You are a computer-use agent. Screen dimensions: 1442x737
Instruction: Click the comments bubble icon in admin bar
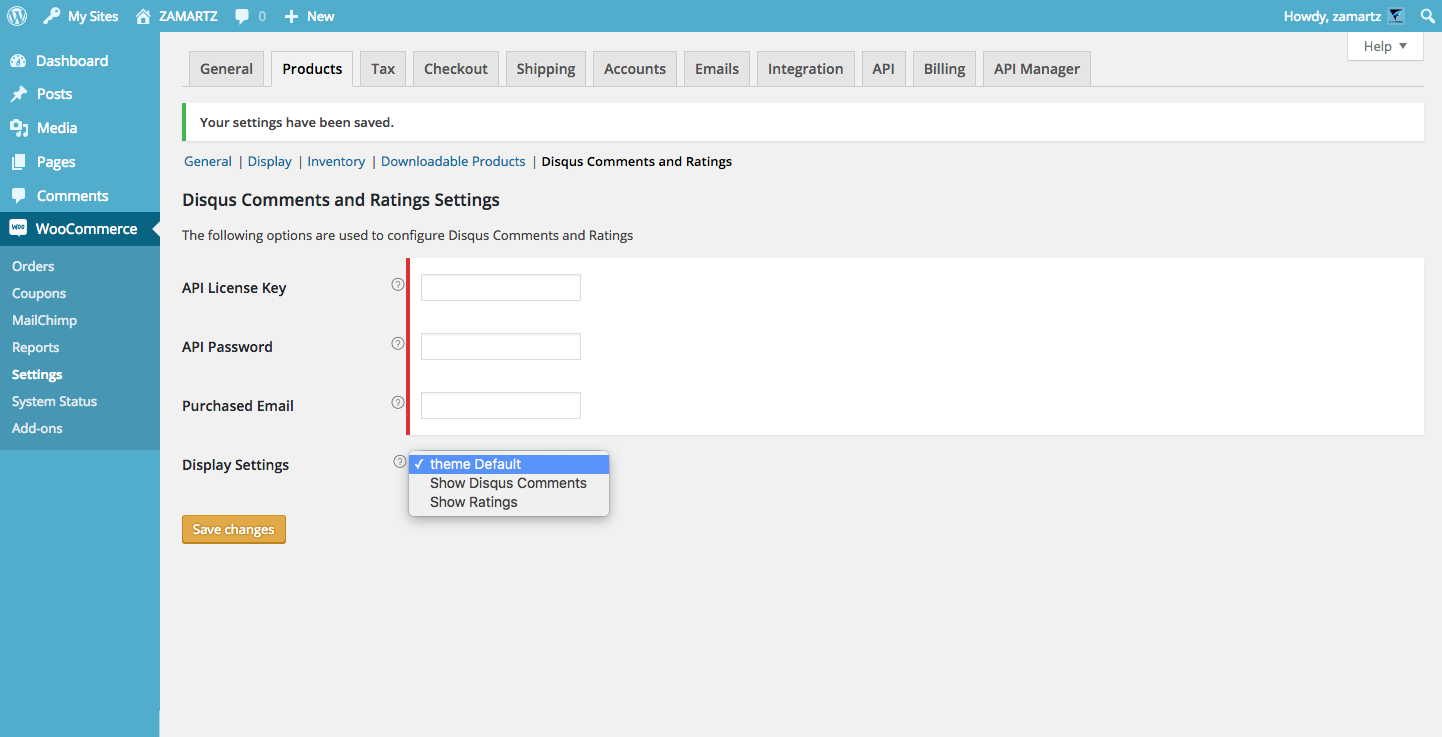pos(242,16)
